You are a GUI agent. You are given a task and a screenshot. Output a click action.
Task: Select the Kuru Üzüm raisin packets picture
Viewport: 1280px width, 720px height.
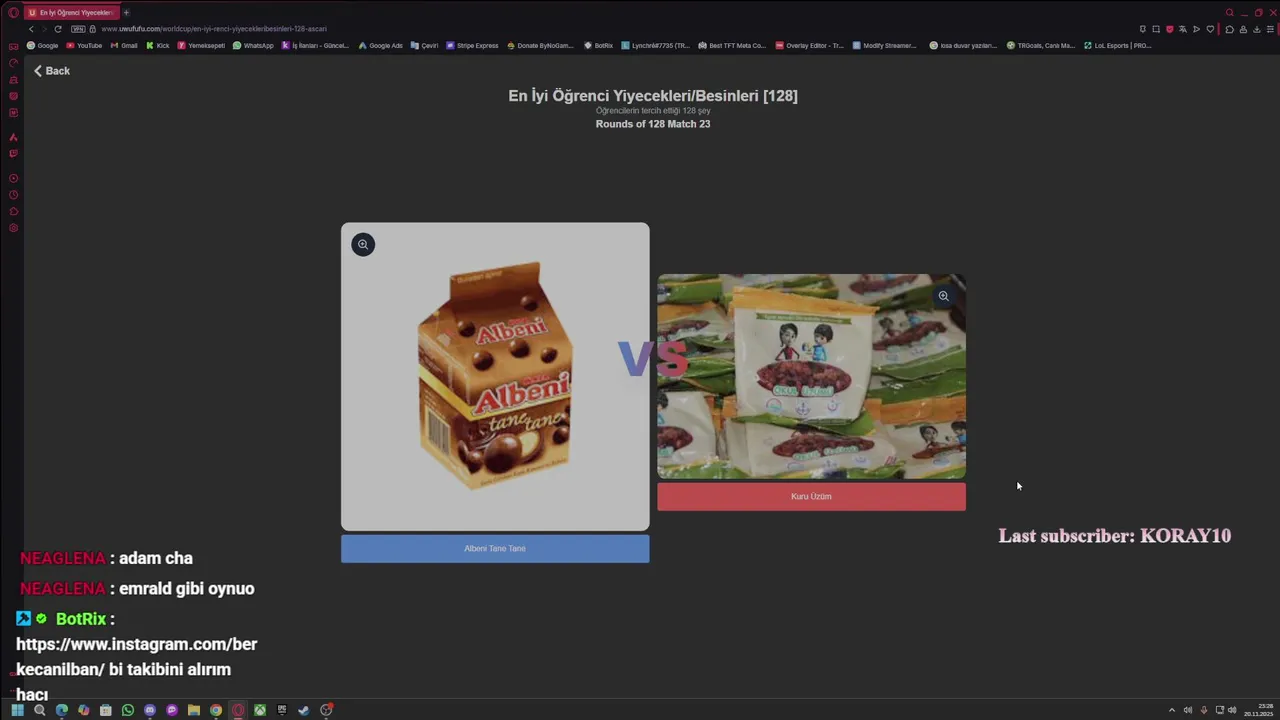pyautogui.click(x=811, y=376)
